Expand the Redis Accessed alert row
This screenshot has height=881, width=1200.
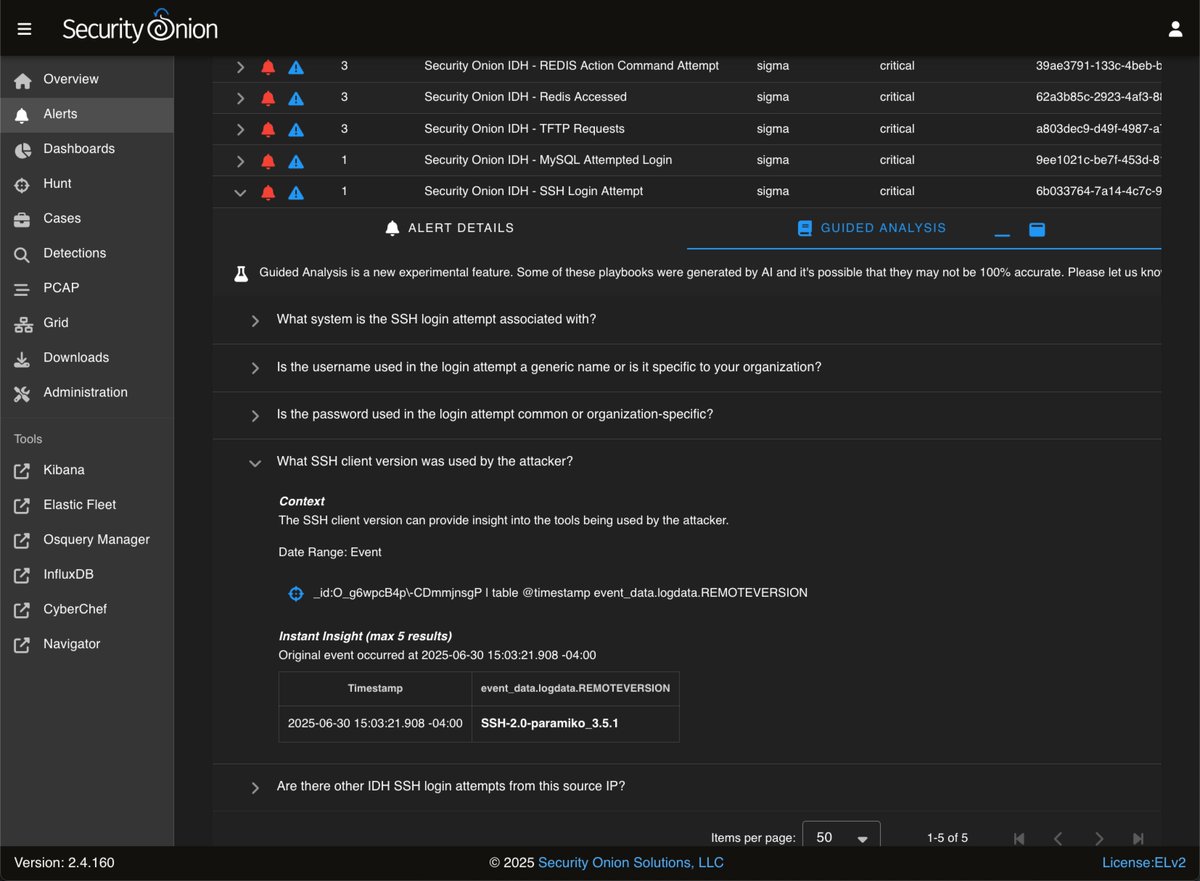[240, 98]
